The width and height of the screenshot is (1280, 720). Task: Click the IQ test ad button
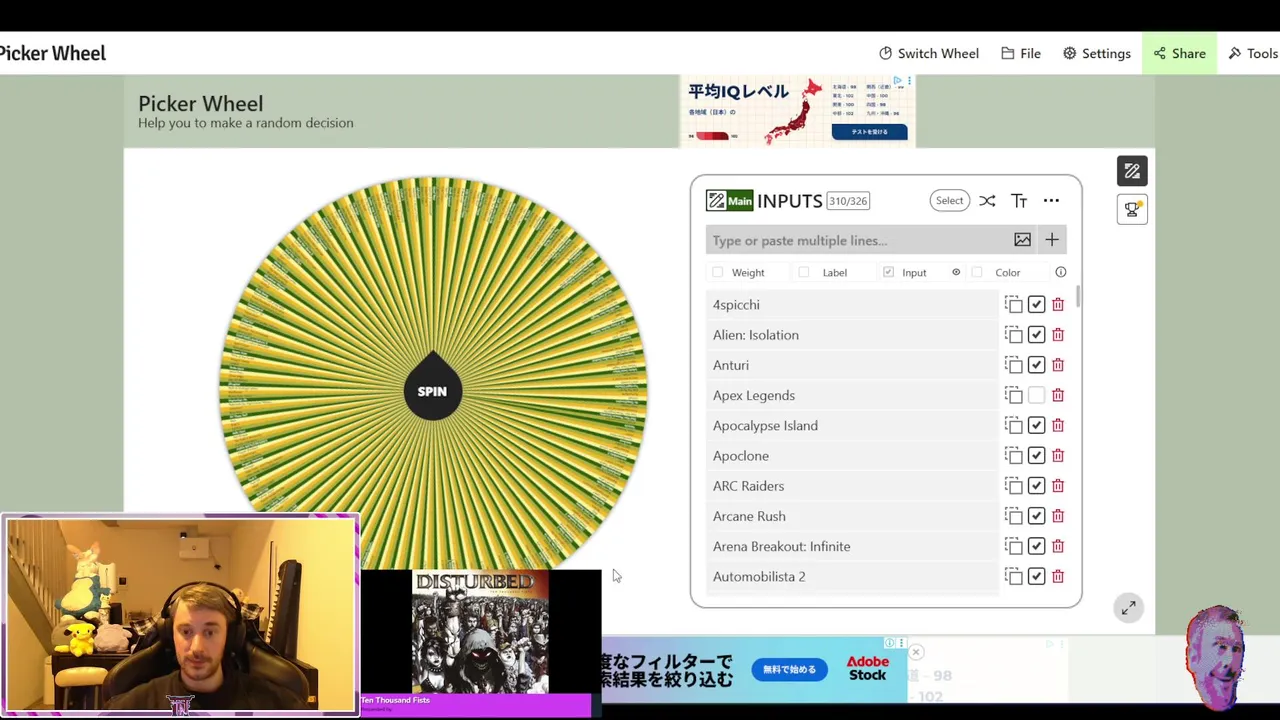point(869,131)
